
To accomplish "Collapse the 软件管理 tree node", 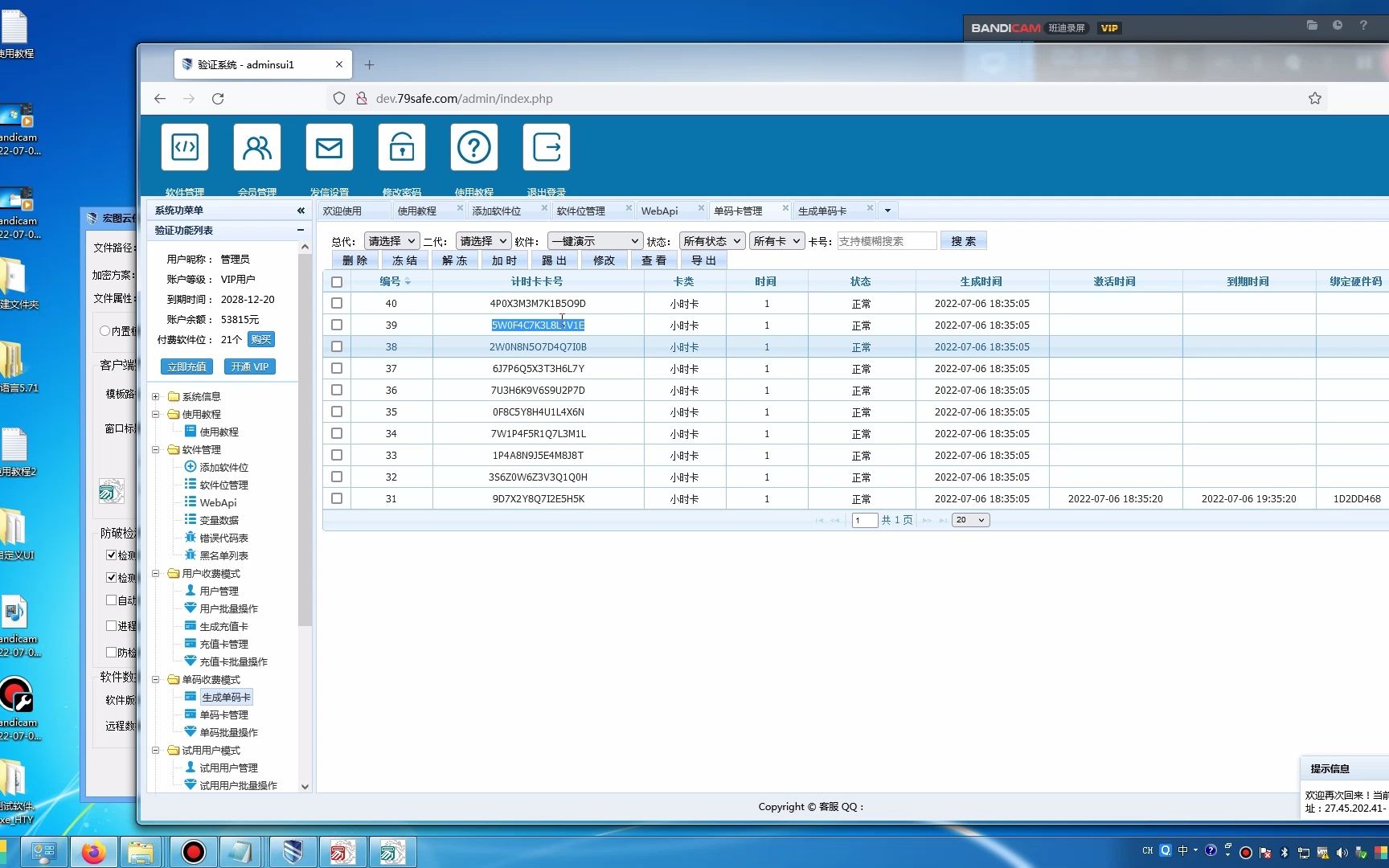I will coord(156,449).
